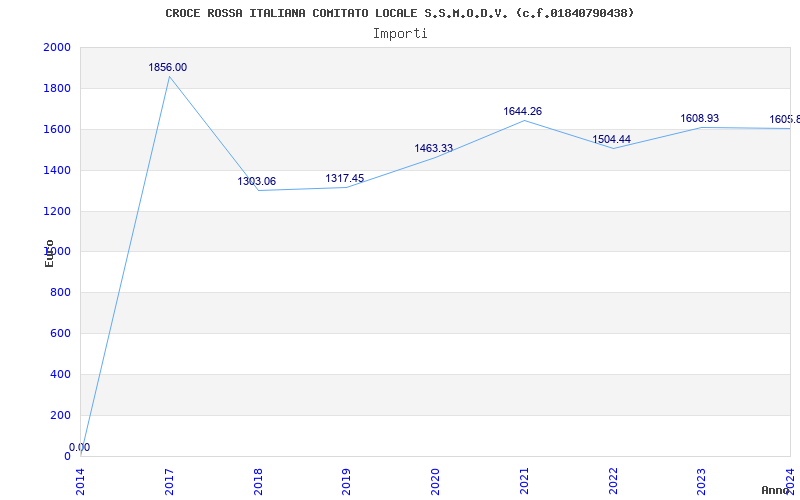Click the 2023 x-axis year label
The width and height of the screenshot is (800, 500).
pos(702,482)
